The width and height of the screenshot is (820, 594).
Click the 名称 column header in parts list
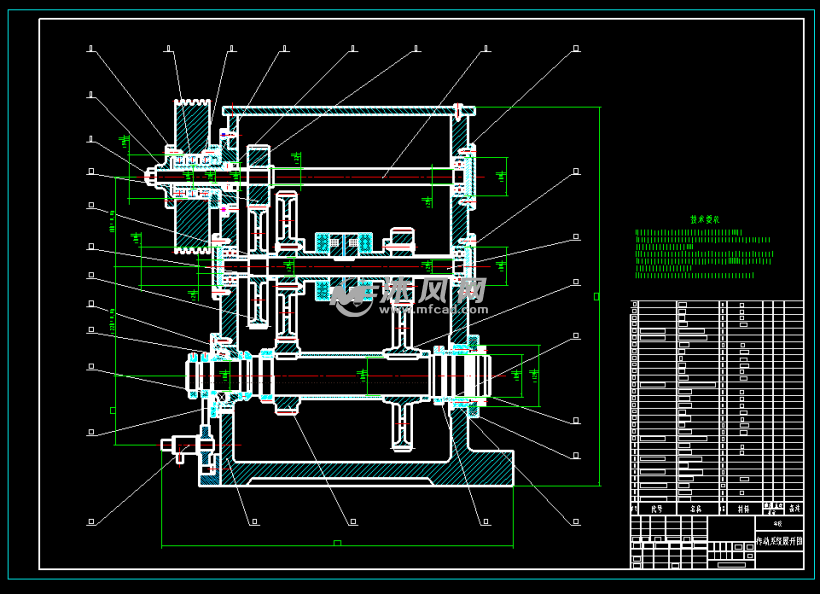[x=697, y=508]
